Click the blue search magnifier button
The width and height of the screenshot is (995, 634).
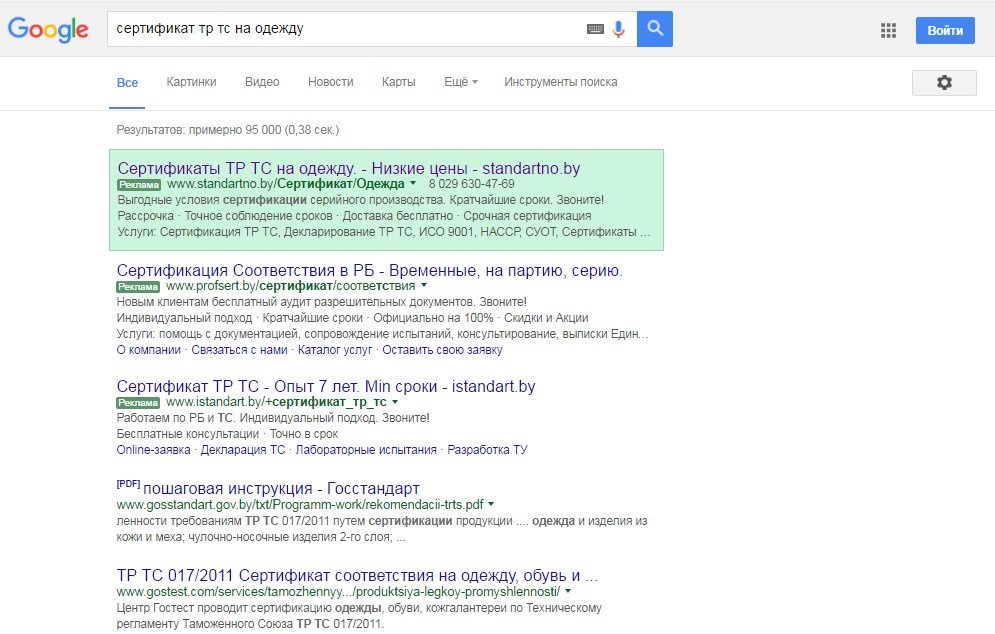(x=655, y=29)
